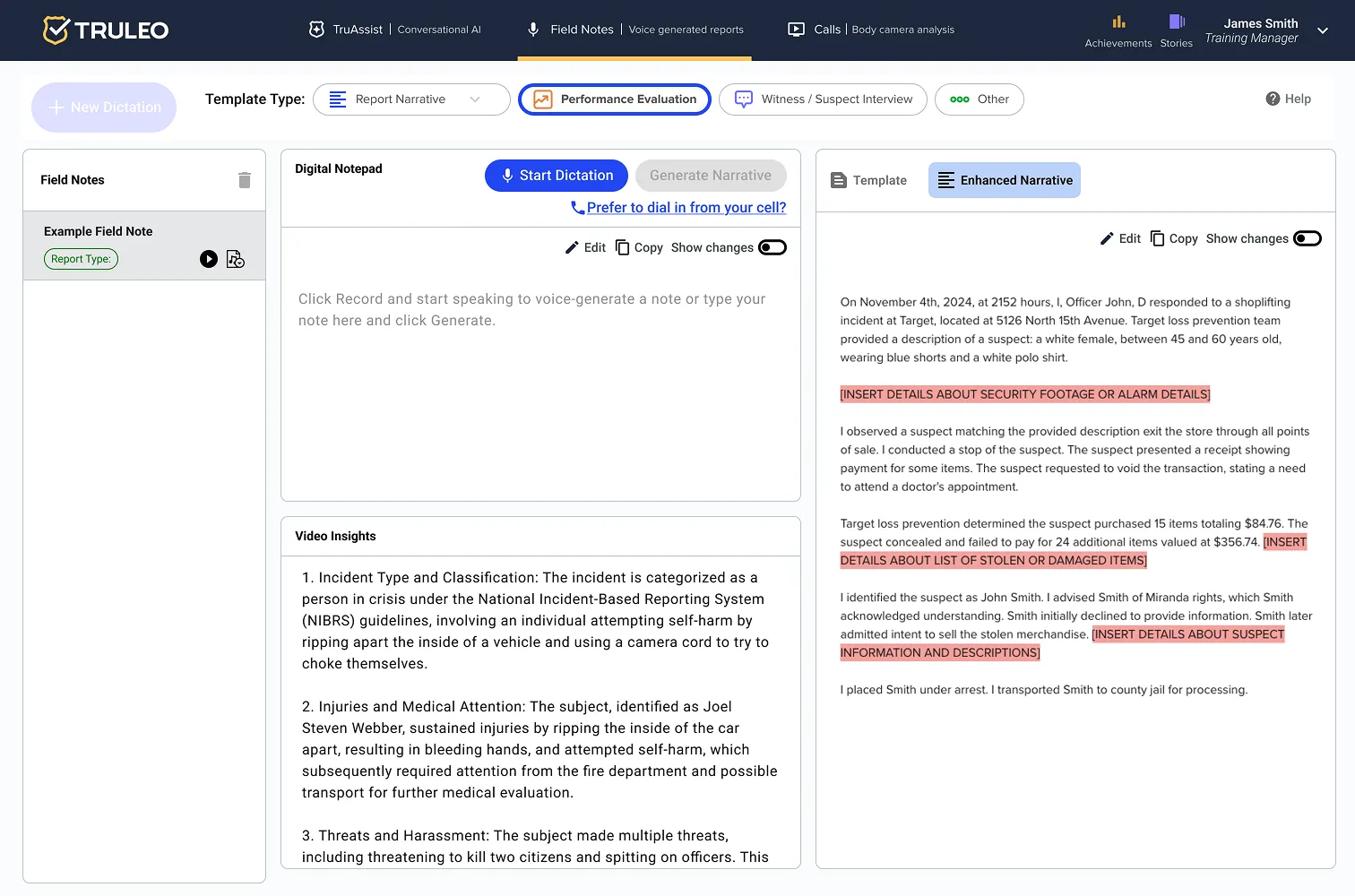Click Injuries and Medical Attention paragraph

(x=539, y=750)
